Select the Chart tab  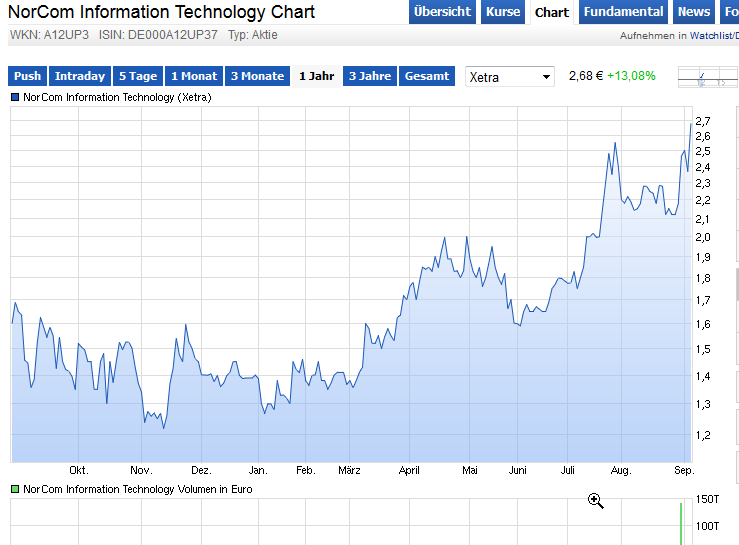tap(552, 12)
